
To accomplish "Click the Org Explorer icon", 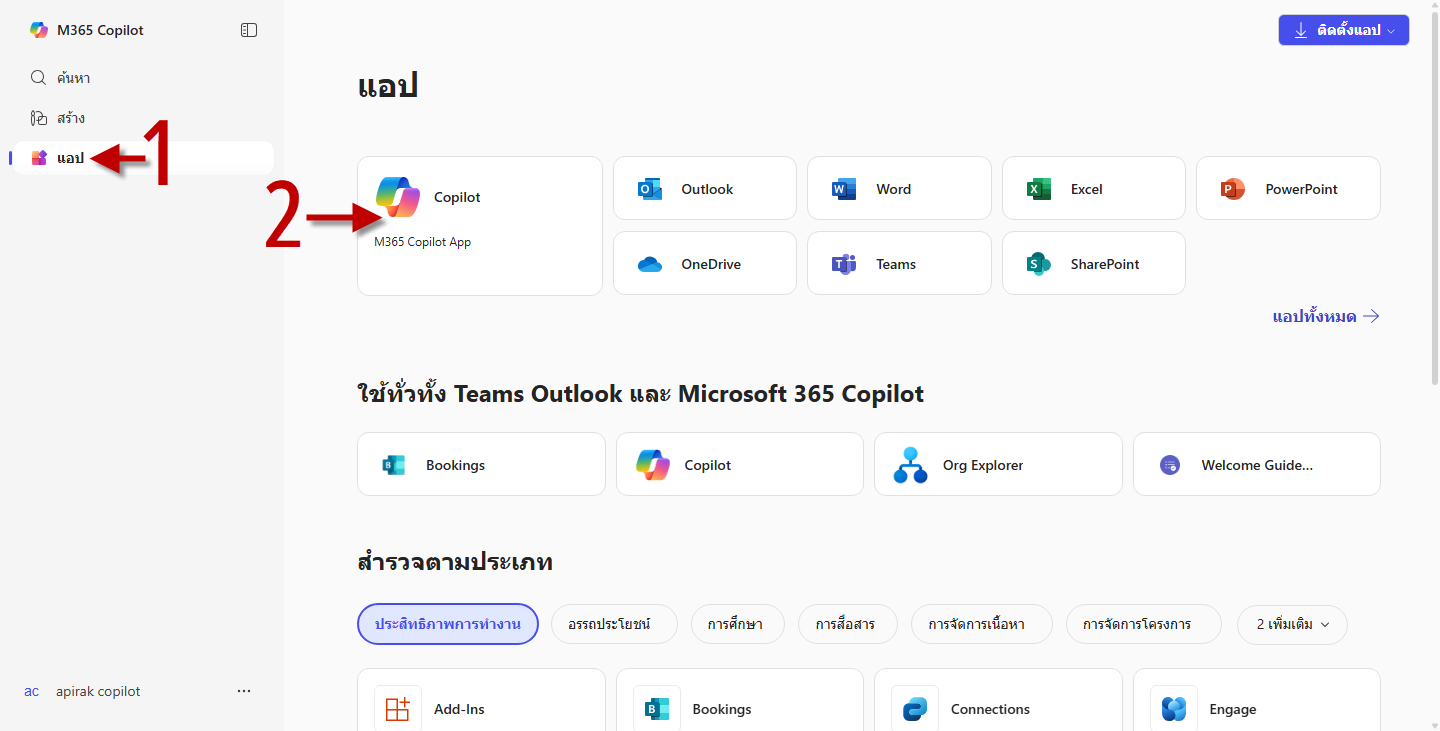I will (x=910, y=465).
